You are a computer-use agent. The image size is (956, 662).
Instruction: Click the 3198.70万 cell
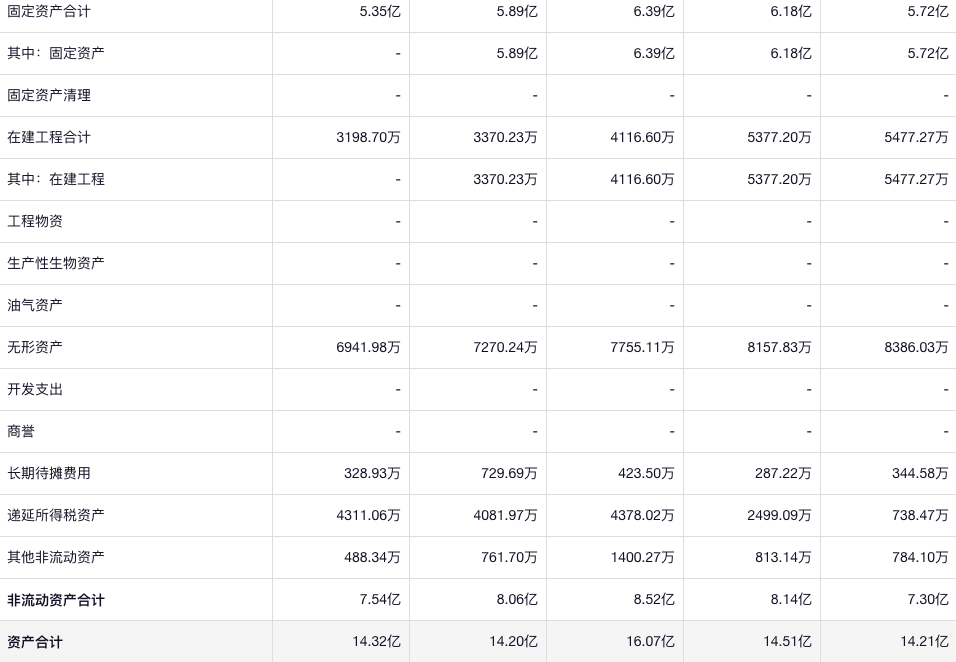pos(368,137)
